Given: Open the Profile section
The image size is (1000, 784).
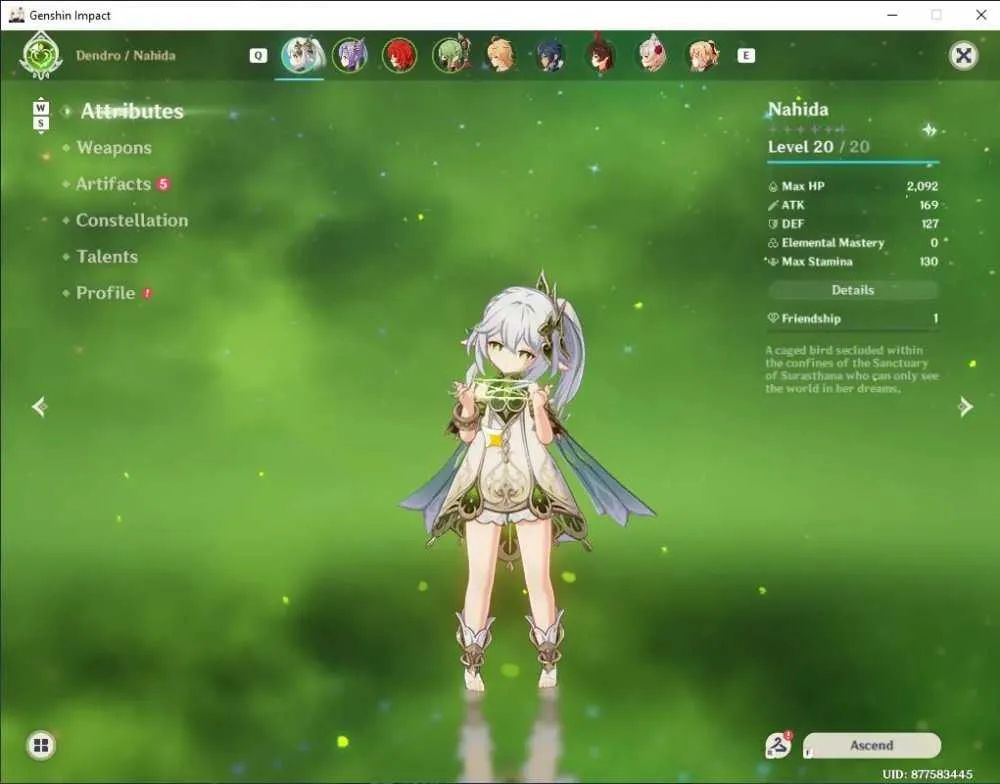Looking at the screenshot, I should 106,293.
